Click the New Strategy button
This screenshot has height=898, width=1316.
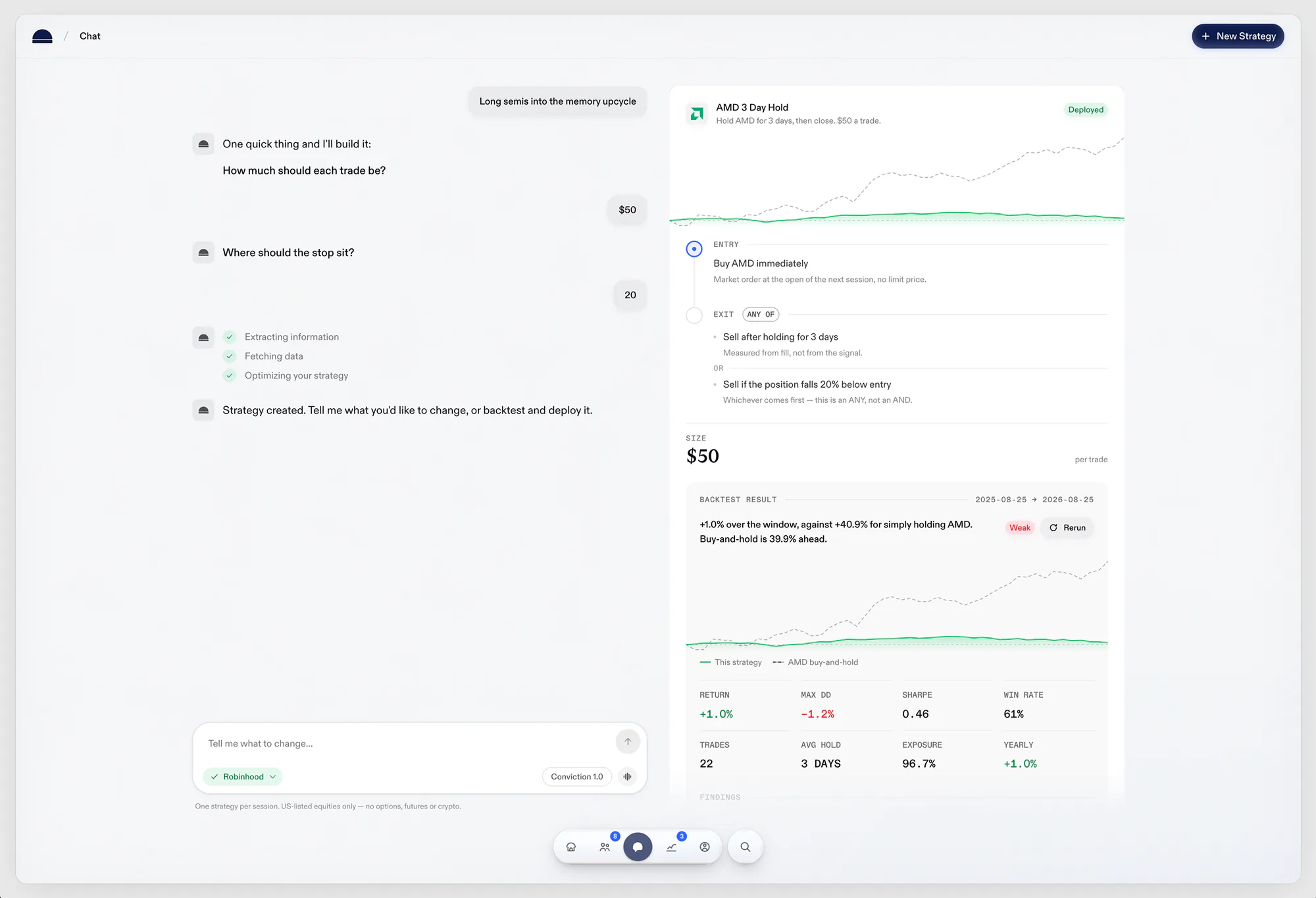(1238, 36)
